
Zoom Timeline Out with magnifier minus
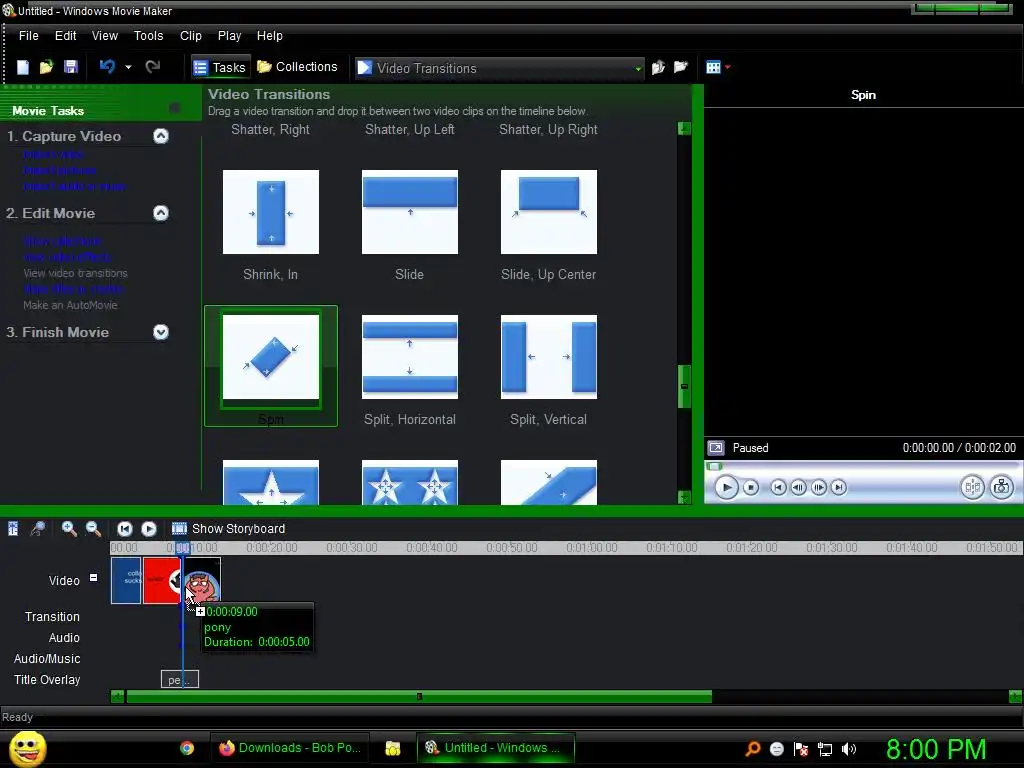click(x=93, y=528)
